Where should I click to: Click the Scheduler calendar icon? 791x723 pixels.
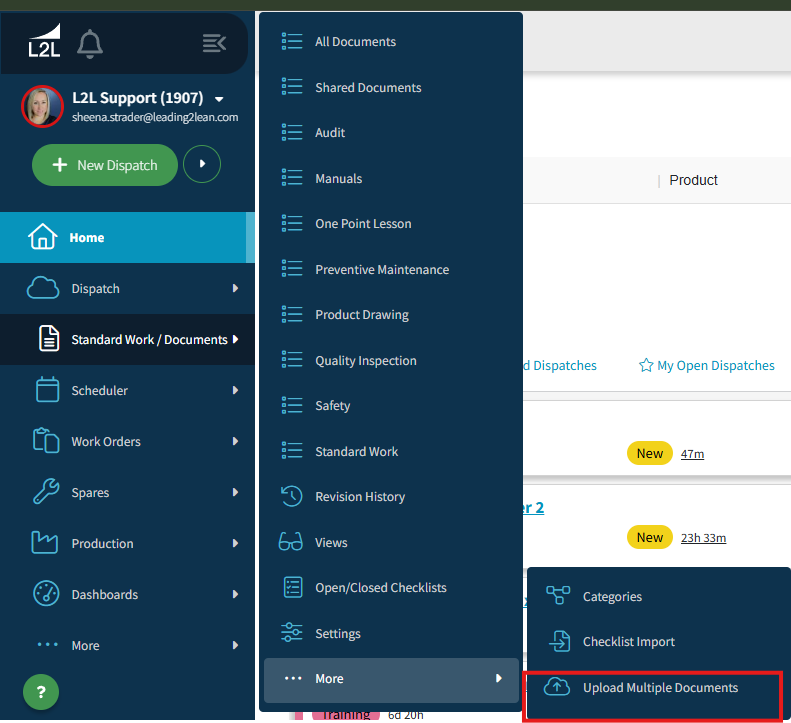[x=47, y=390]
